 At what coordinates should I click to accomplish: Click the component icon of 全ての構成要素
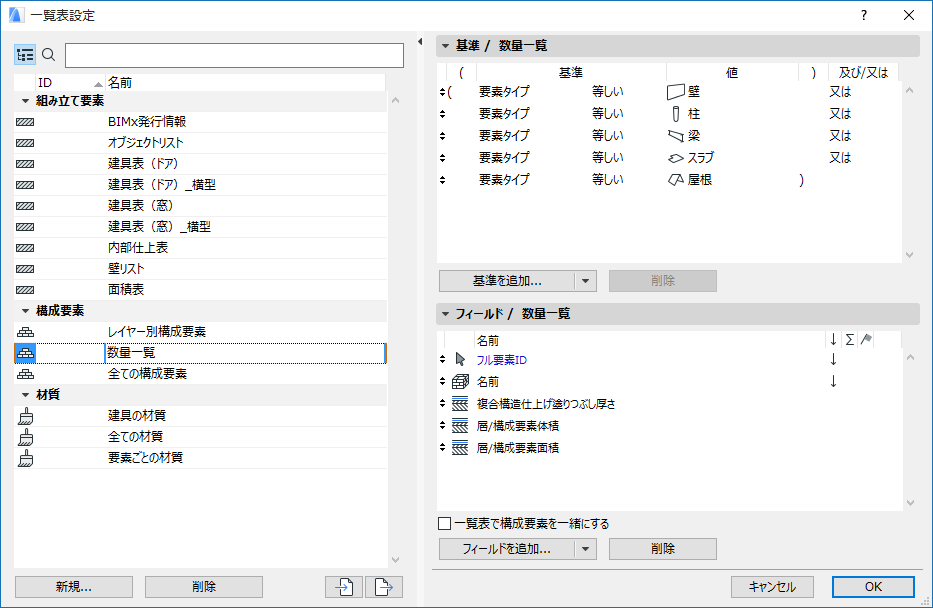click(26, 374)
